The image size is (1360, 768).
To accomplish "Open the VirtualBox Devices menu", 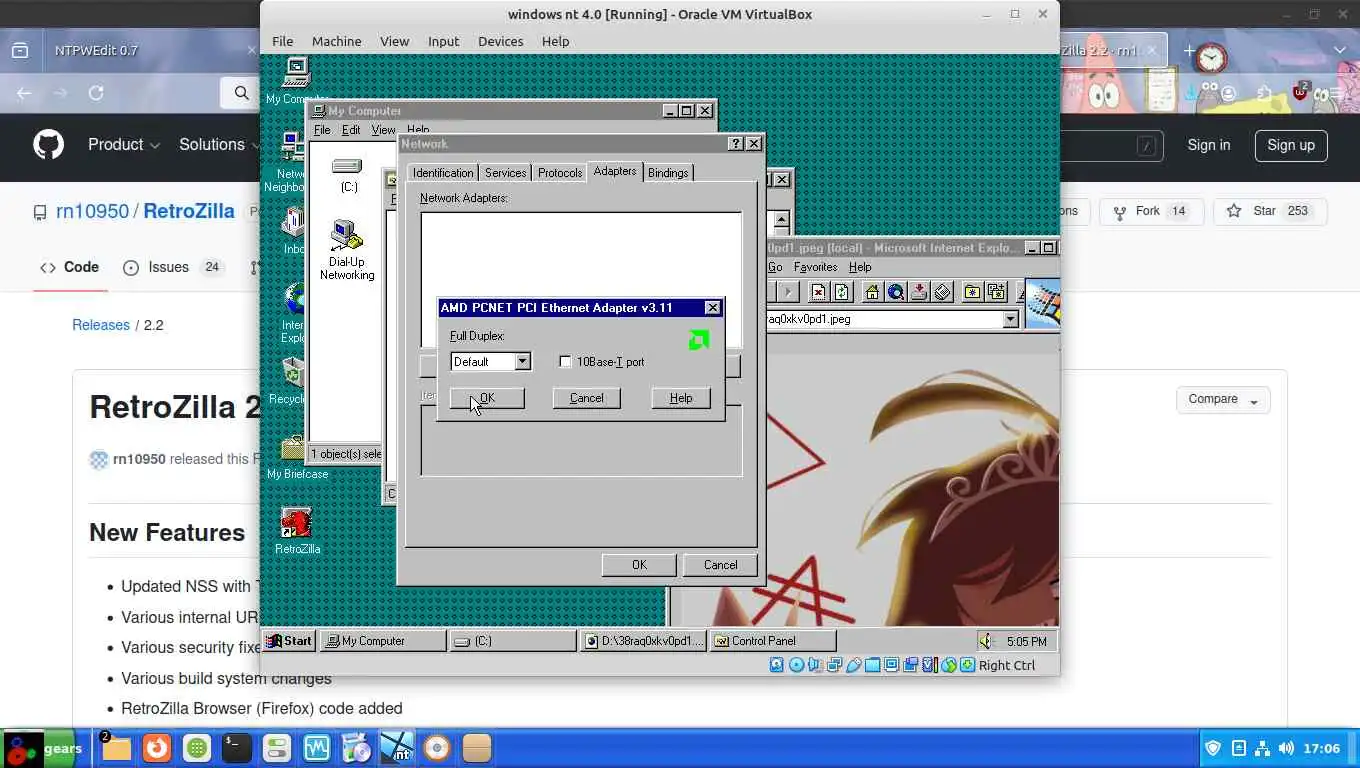I will click(500, 41).
